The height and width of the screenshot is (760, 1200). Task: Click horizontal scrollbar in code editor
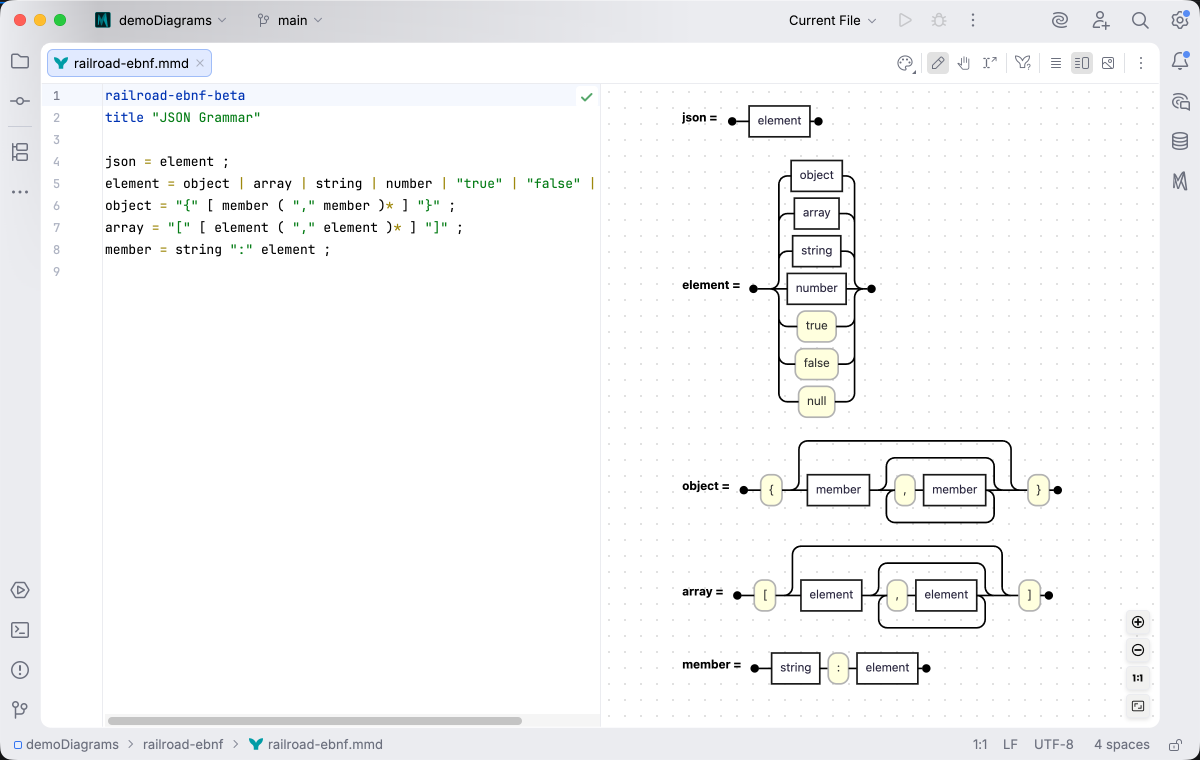pyautogui.click(x=315, y=720)
